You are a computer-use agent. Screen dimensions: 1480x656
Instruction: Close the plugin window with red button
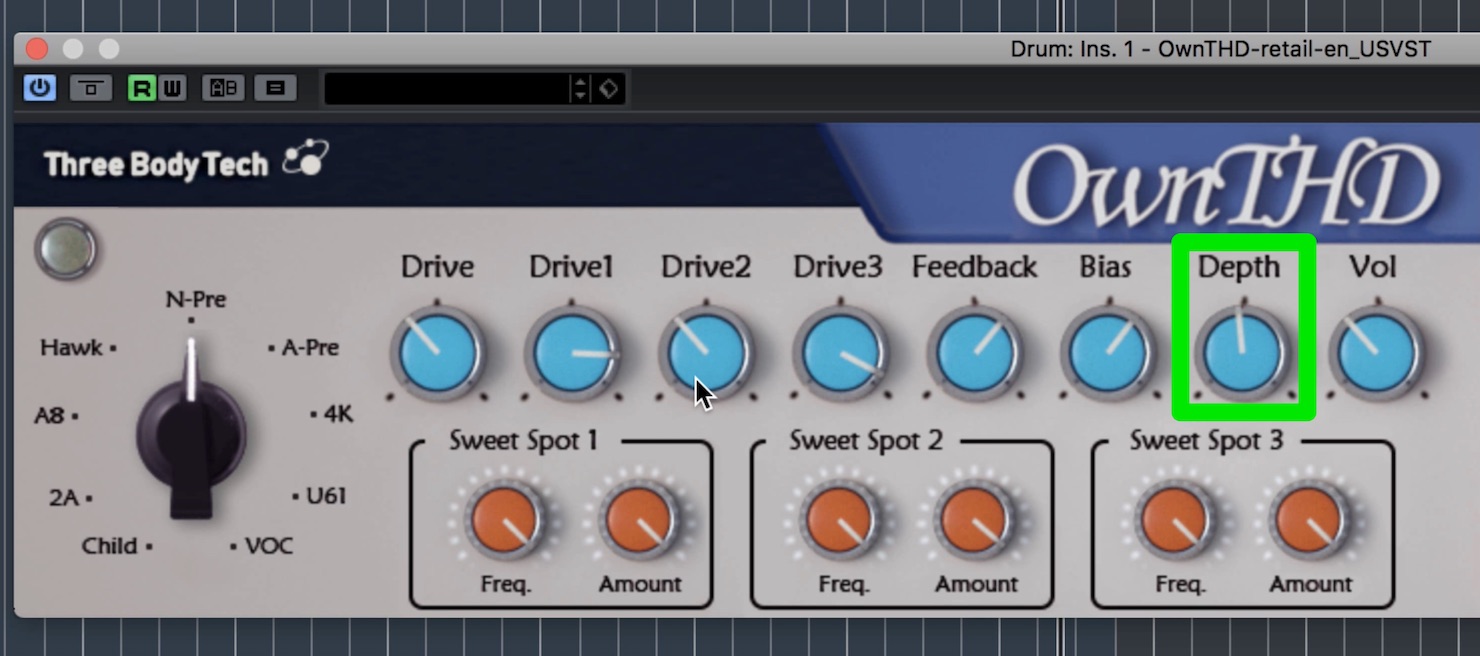click(37, 48)
